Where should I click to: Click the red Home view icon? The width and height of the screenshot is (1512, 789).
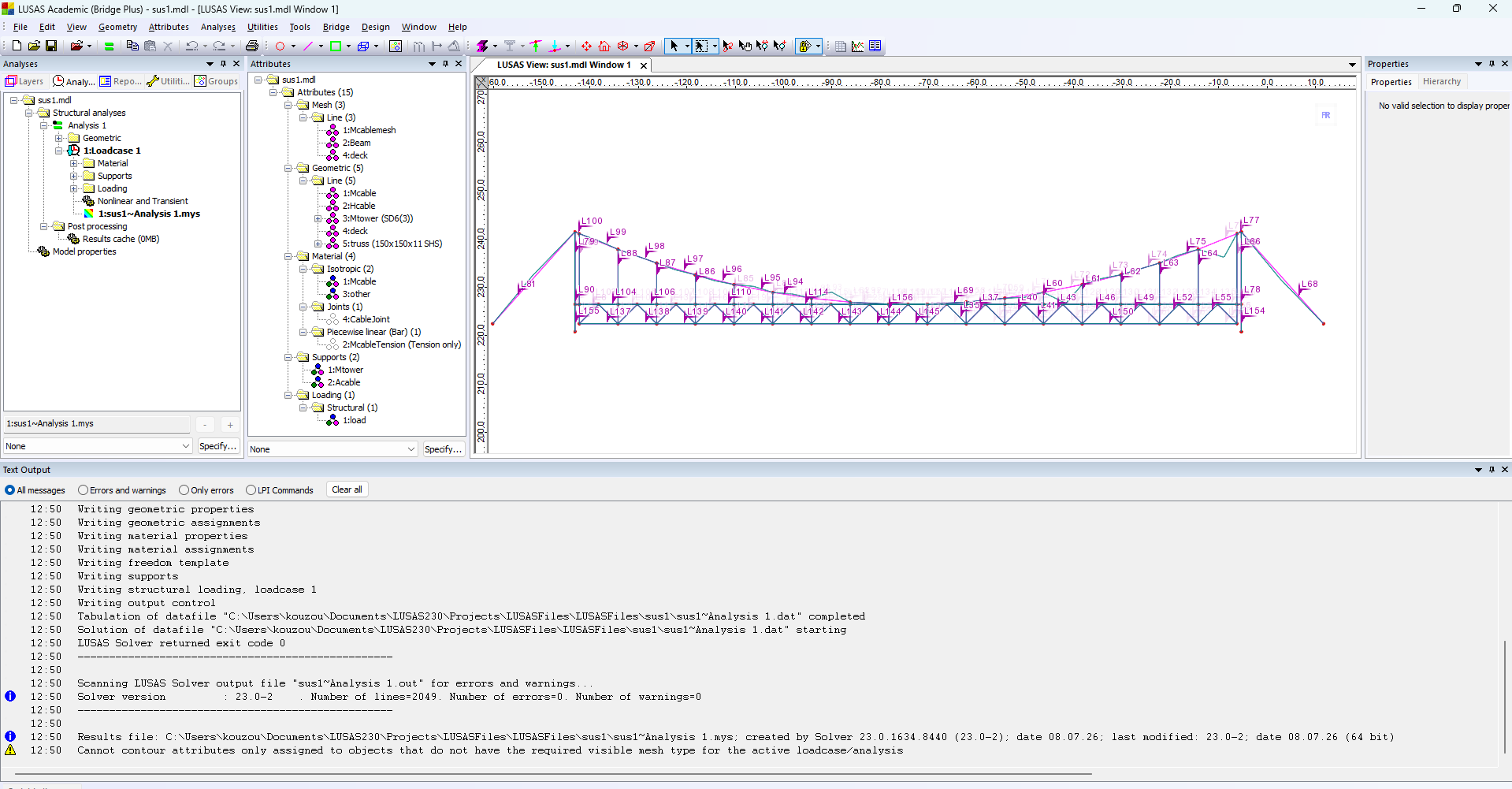click(604, 47)
